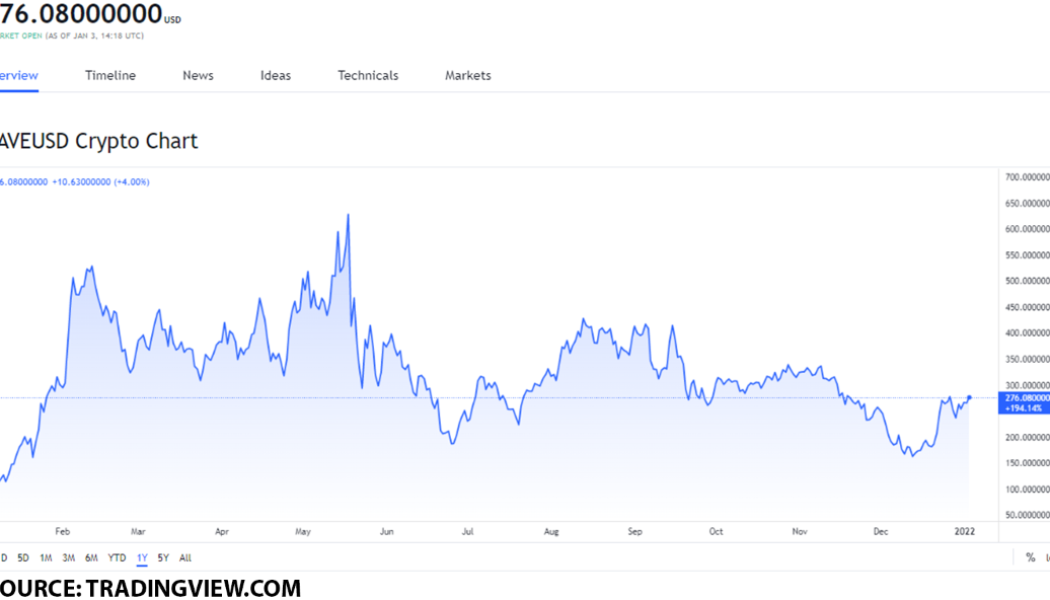Select the YTD range option
This screenshot has height=600, width=1050.
(x=117, y=557)
